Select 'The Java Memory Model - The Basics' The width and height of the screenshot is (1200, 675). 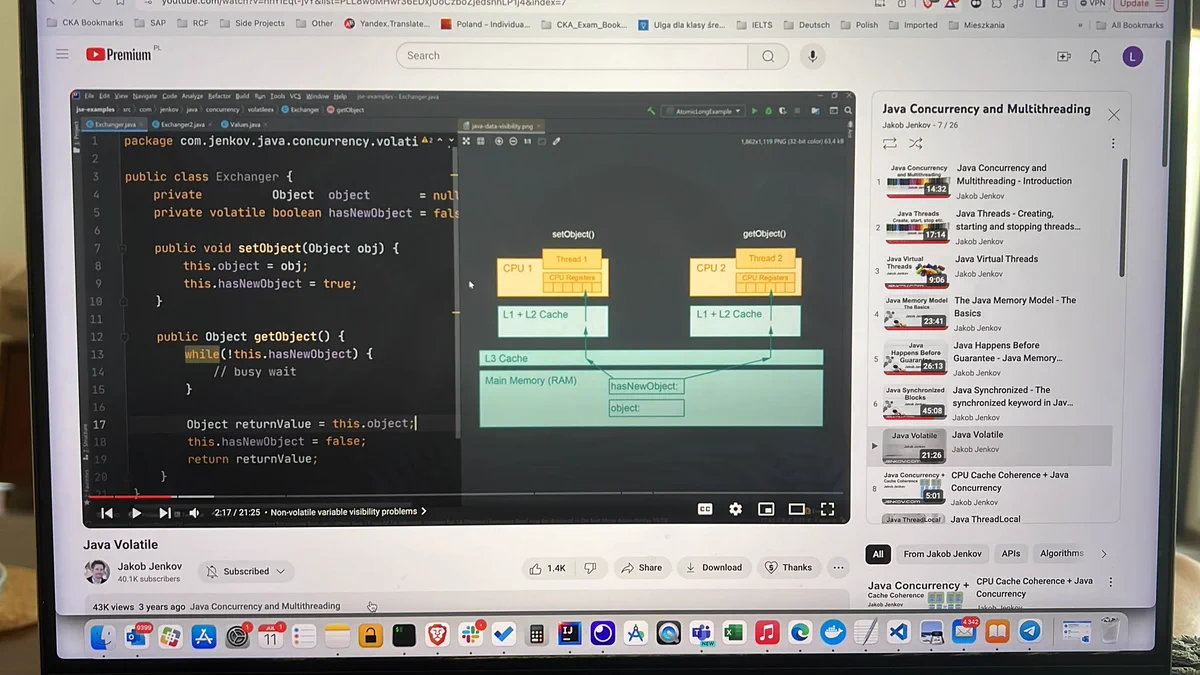pyautogui.click(x=995, y=313)
